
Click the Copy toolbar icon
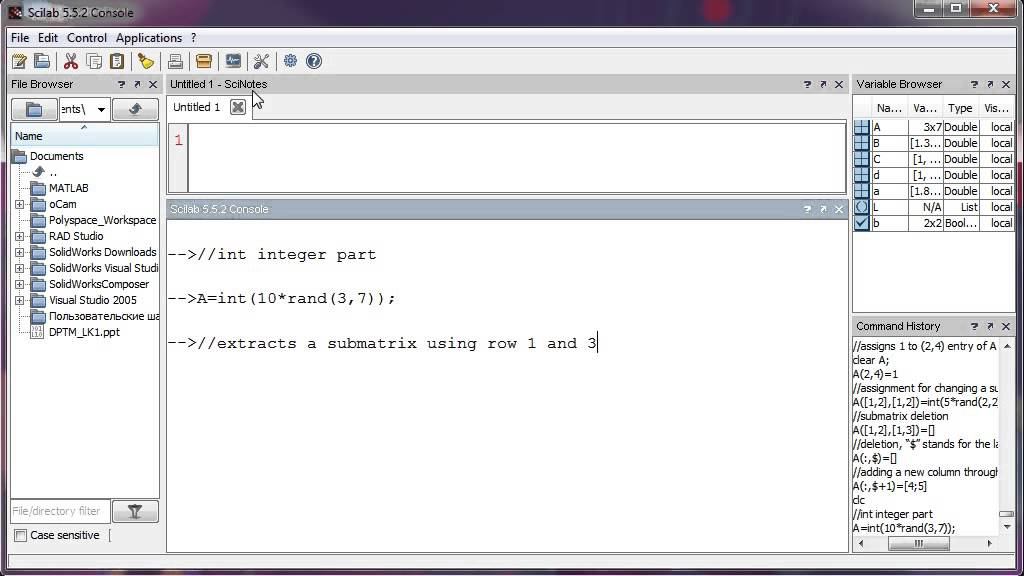[94, 61]
